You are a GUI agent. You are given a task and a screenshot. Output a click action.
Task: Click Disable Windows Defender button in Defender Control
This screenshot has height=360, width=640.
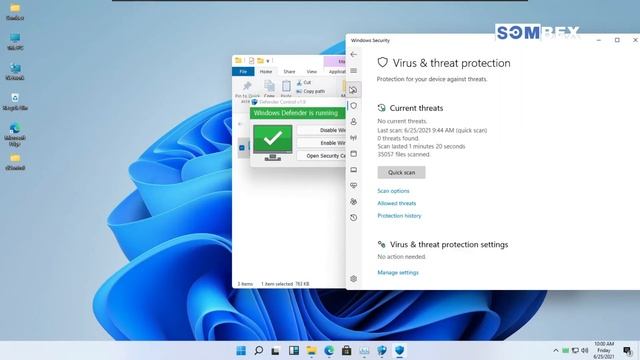321,130
